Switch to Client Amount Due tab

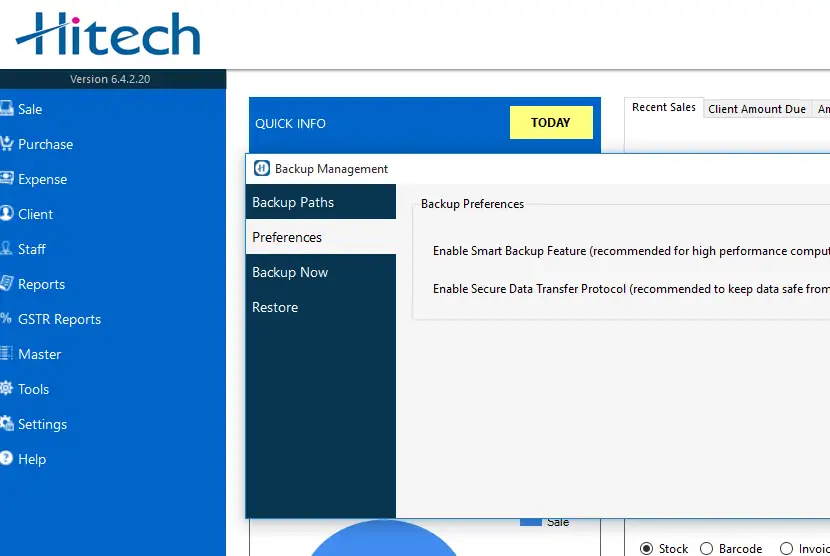coord(757,109)
